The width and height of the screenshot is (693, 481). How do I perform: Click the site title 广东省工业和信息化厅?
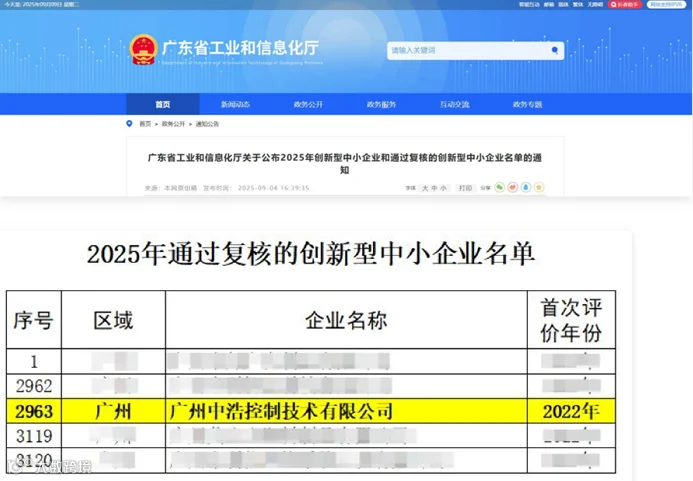point(240,48)
